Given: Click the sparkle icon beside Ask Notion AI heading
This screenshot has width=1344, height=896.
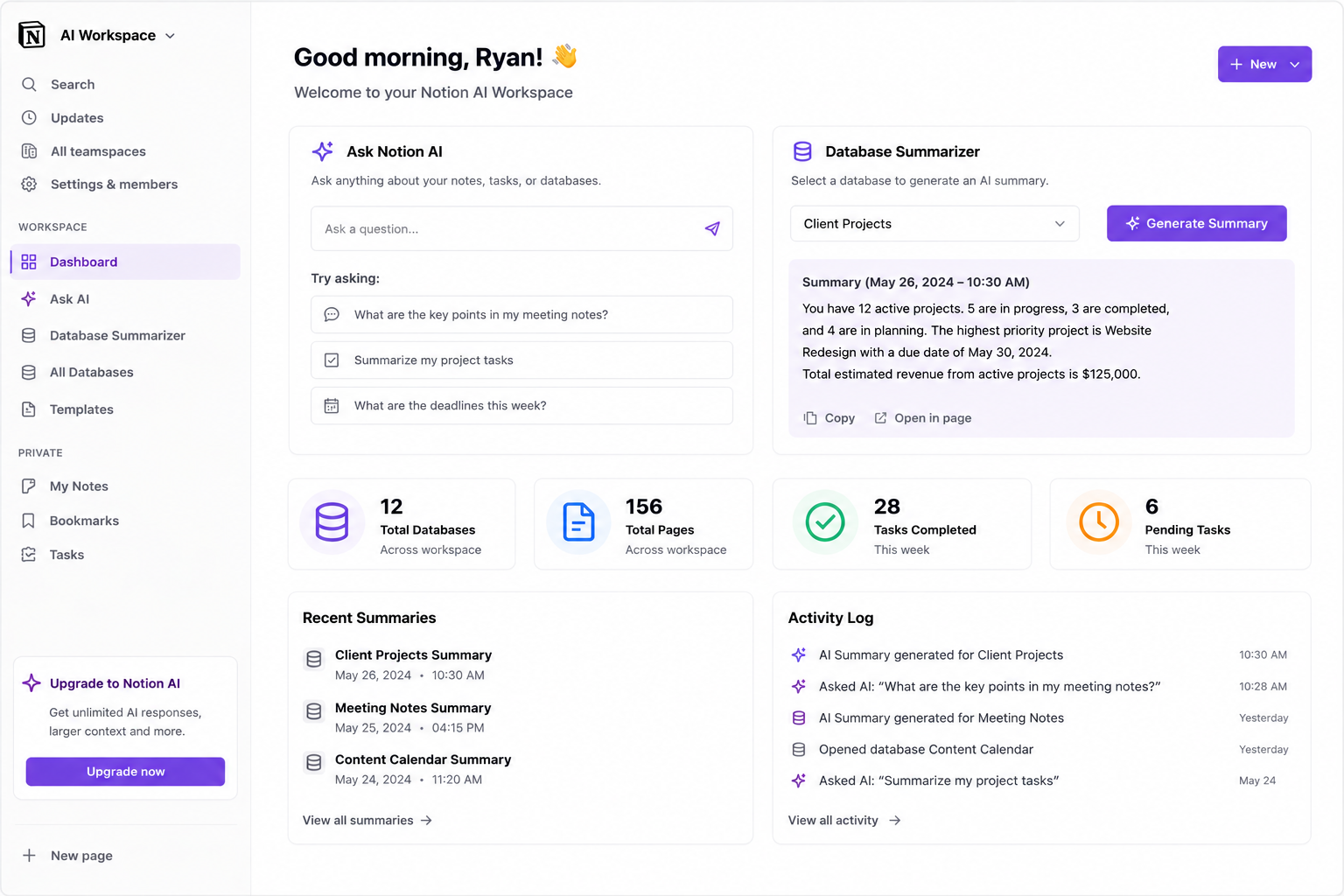Looking at the screenshot, I should click(323, 151).
